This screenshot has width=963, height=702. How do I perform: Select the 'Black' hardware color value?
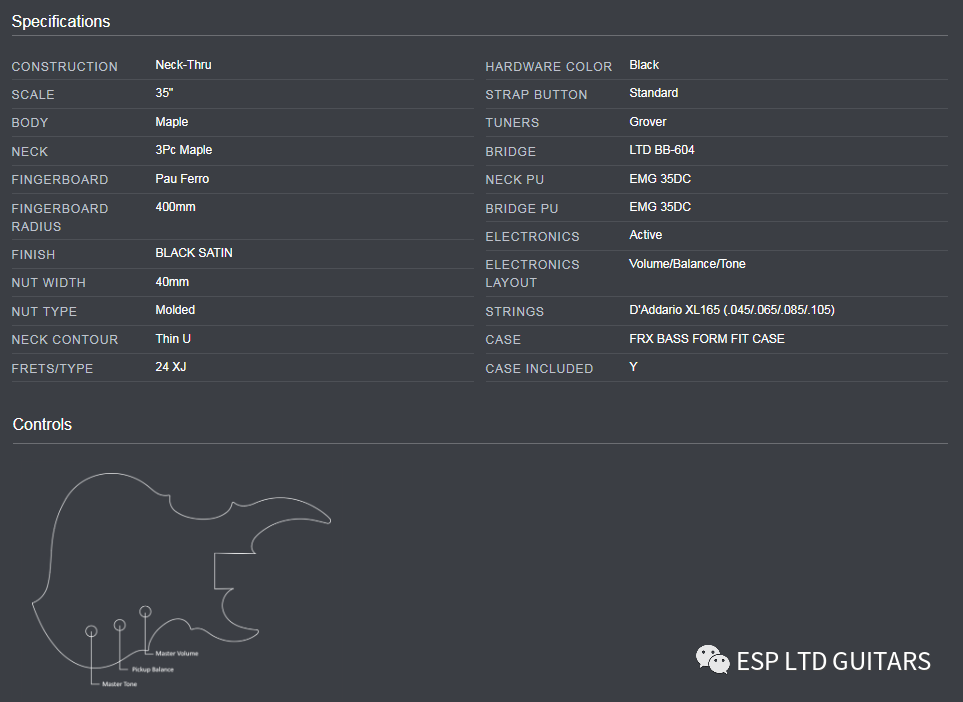coord(644,65)
